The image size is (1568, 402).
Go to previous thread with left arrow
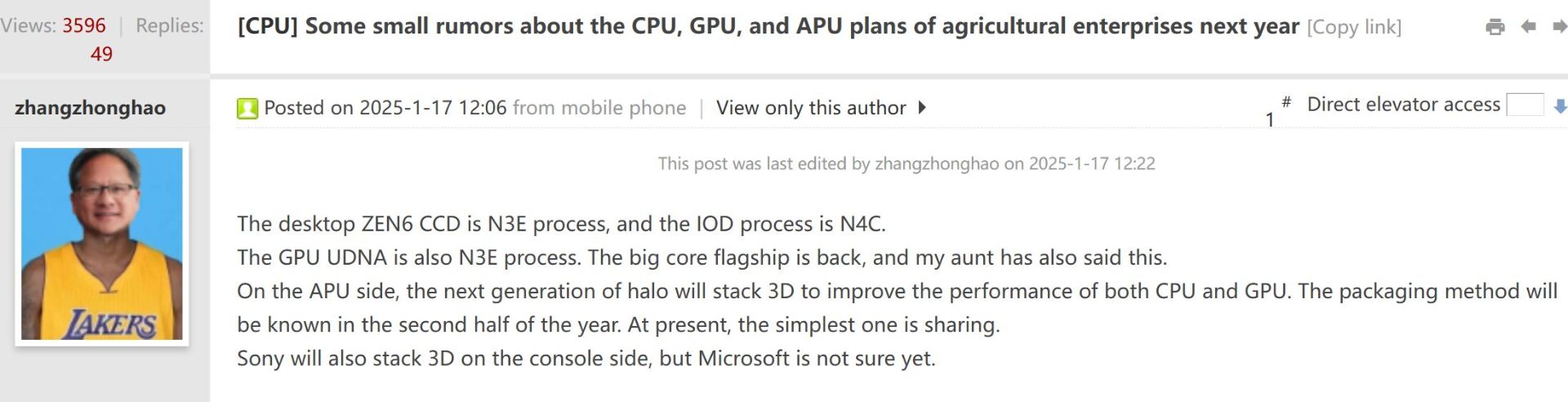[1529, 27]
